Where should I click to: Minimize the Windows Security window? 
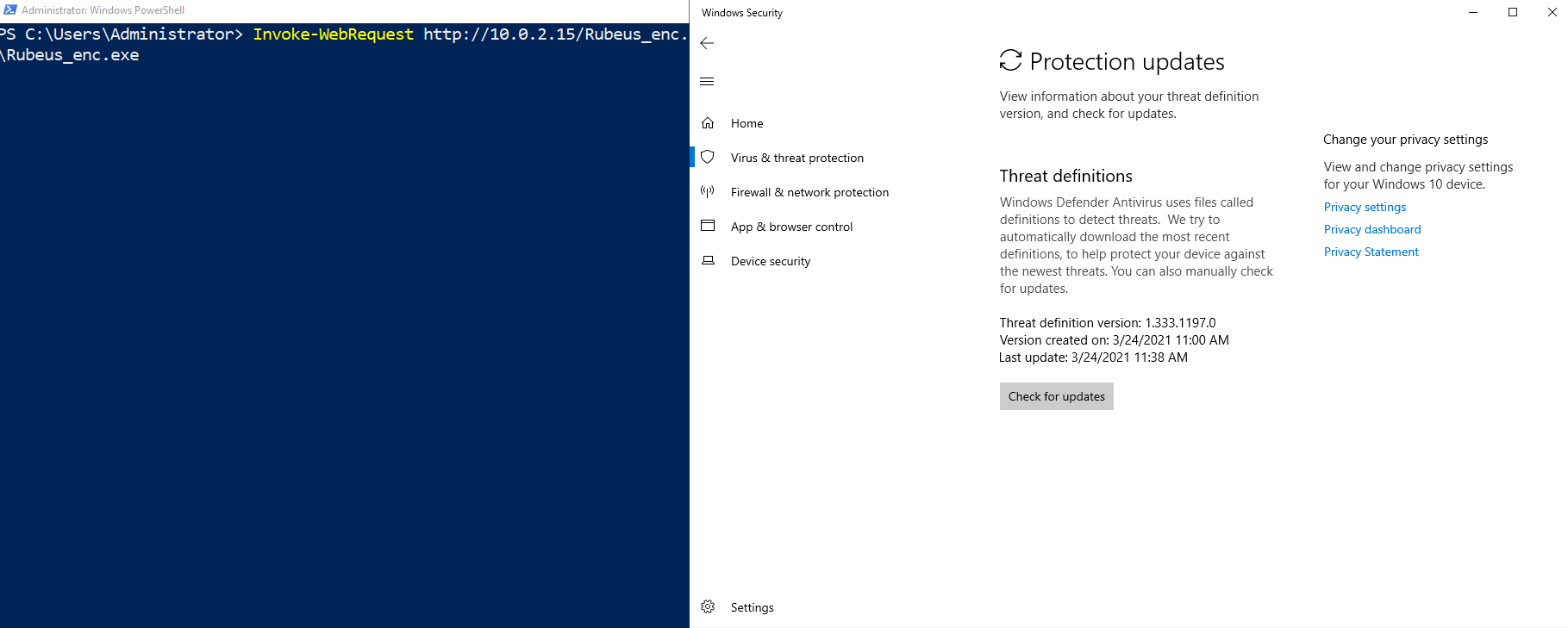pyautogui.click(x=1473, y=12)
